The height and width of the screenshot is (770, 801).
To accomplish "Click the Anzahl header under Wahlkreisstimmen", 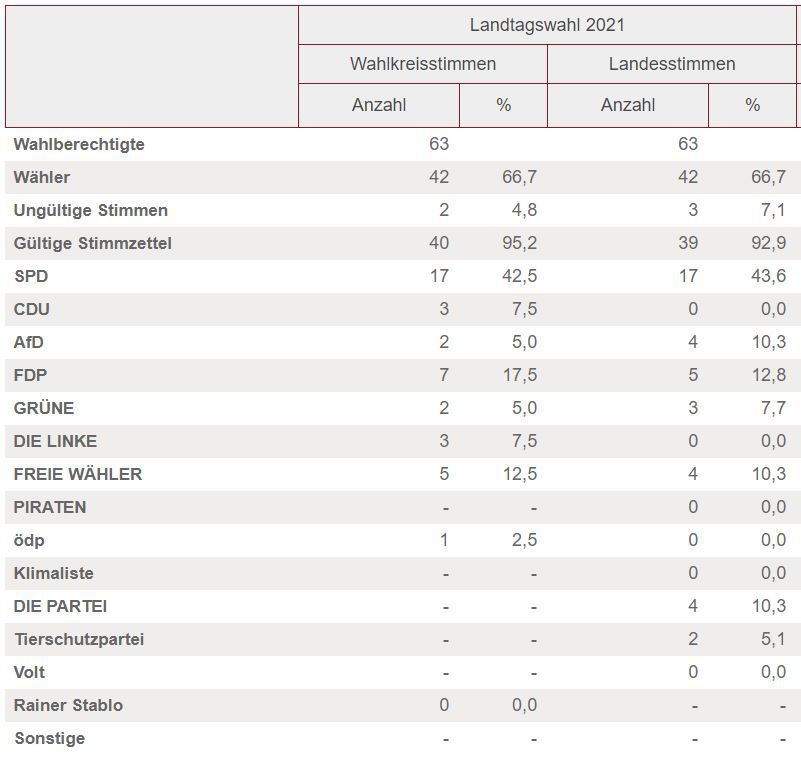I will pos(379,105).
